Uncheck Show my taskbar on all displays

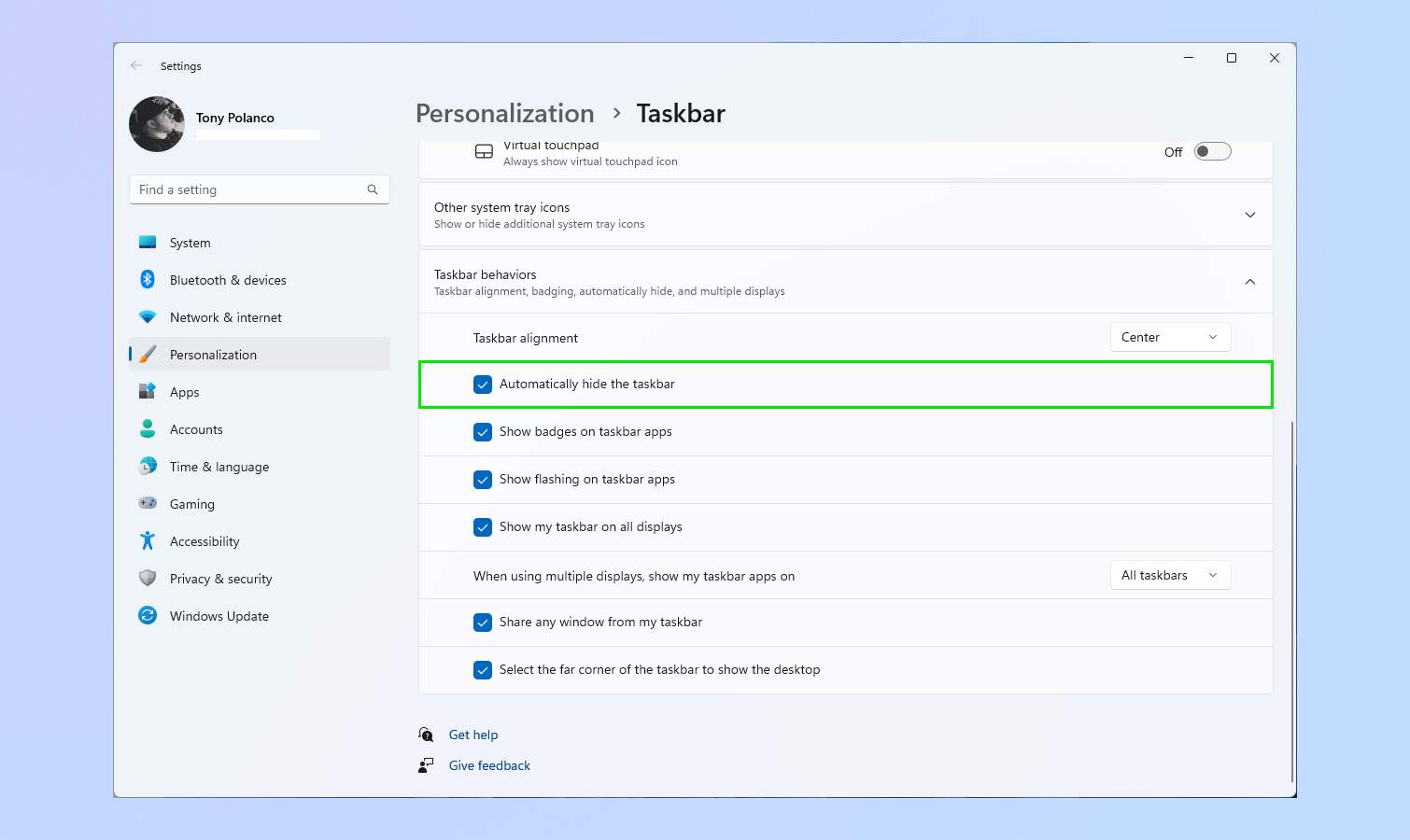pos(483,527)
